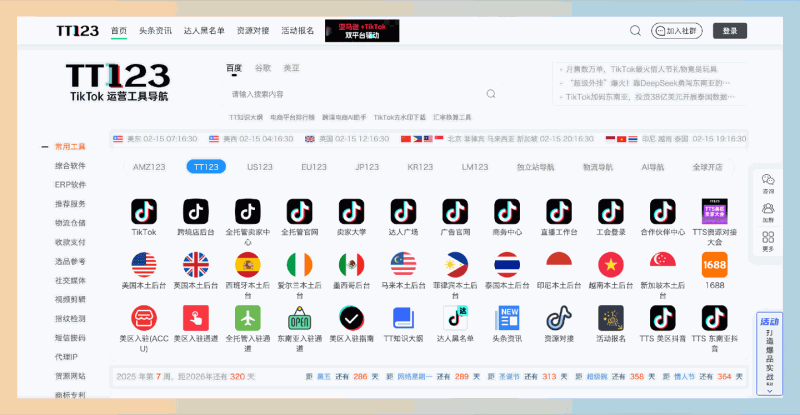The image size is (800, 415).
Task: Select 代理IP in left sidebar
Action: coord(66,357)
